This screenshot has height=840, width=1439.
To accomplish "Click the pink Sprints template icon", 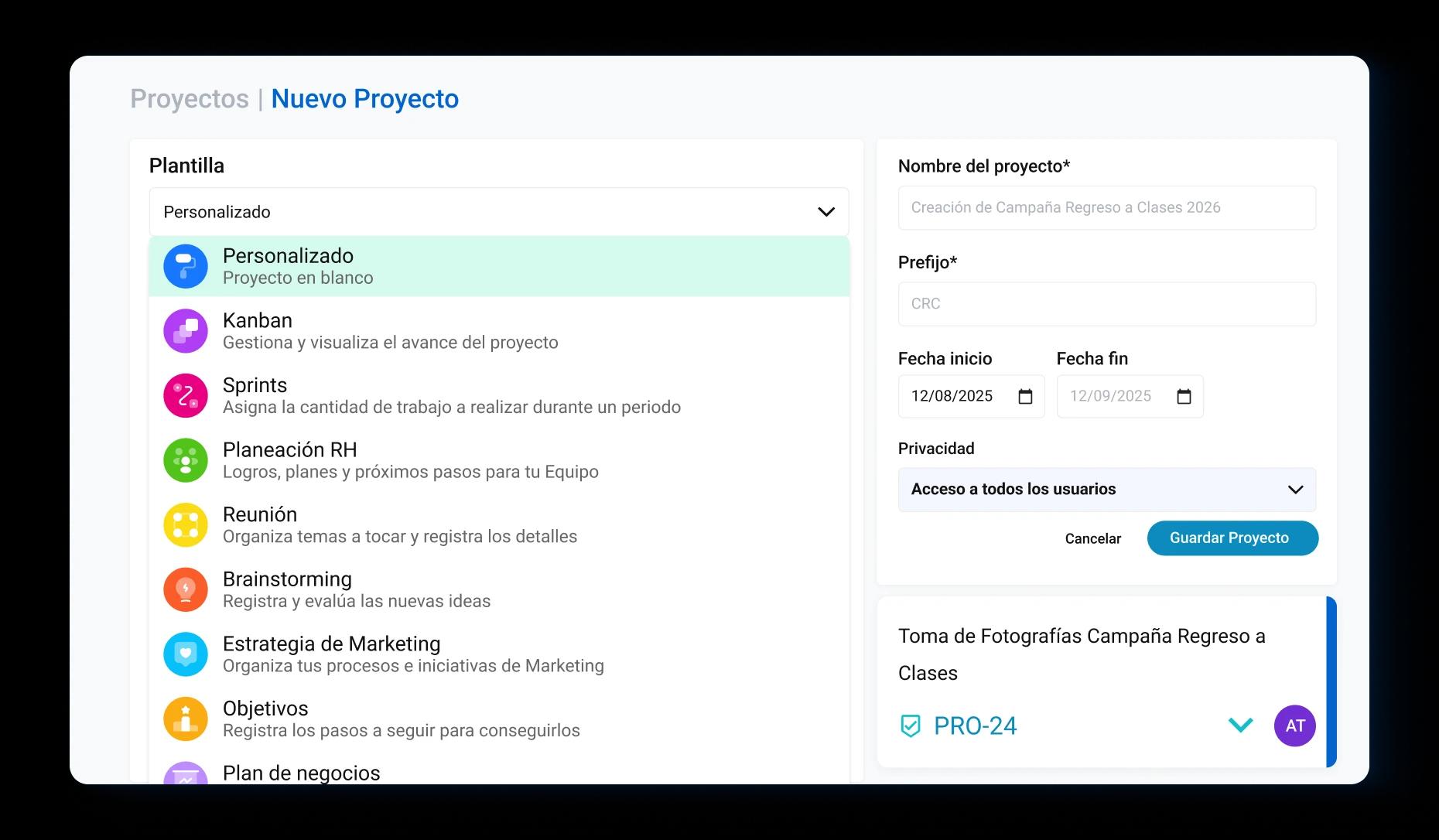I will (x=186, y=395).
